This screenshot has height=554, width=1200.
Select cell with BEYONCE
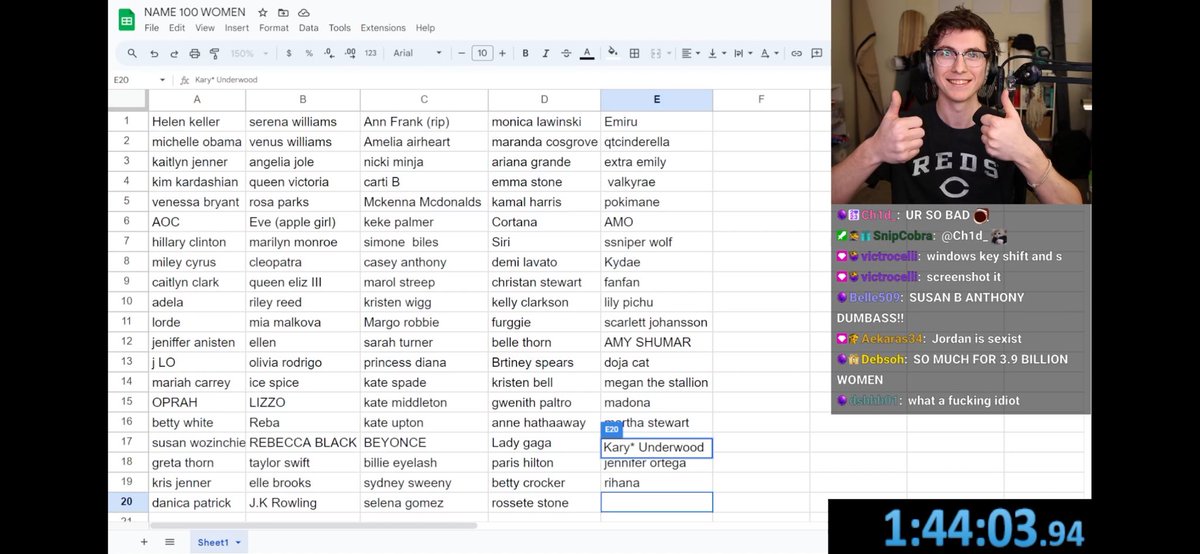pos(424,442)
